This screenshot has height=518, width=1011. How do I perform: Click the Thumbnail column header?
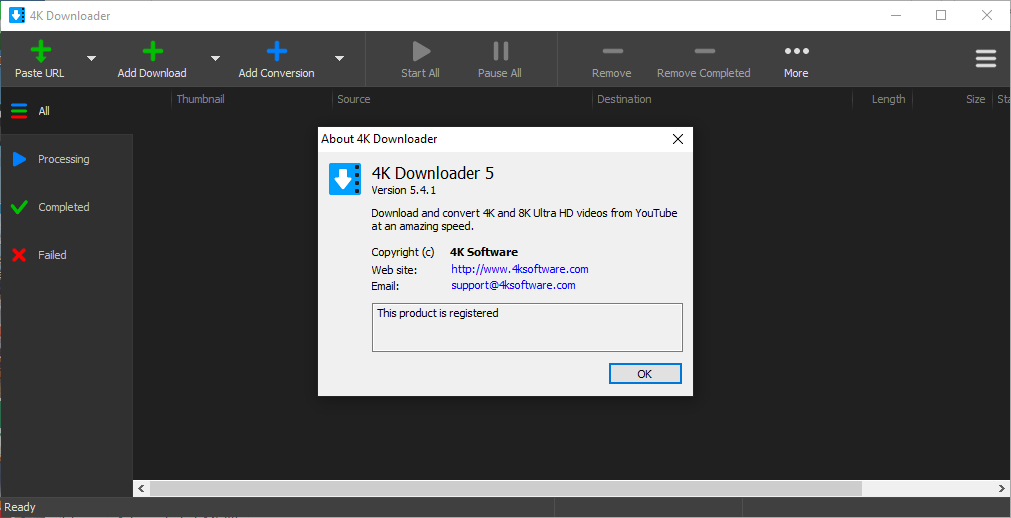coord(252,99)
